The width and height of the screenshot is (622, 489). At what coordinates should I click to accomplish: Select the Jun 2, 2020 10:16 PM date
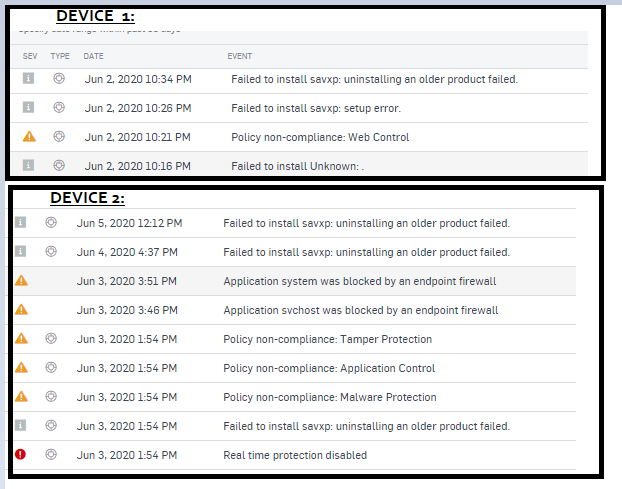click(x=138, y=166)
